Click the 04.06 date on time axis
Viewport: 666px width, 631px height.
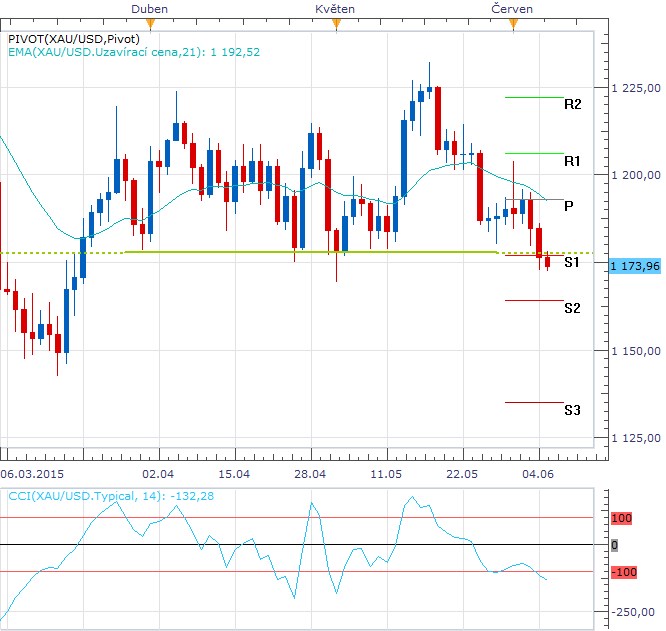point(538,474)
